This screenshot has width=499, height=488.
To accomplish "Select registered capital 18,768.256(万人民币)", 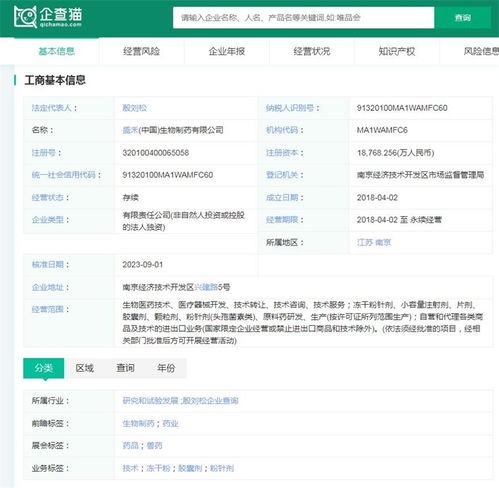I will [396, 153].
